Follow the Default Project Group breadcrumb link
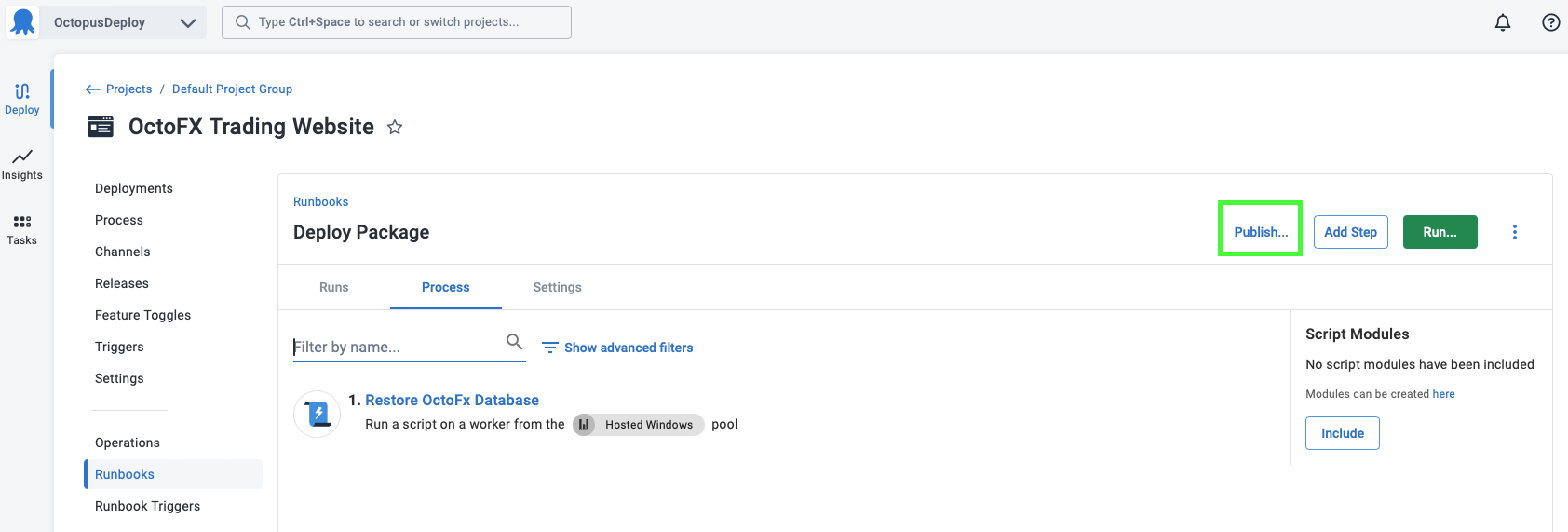The width and height of the screenshot is (1568, 532). coord(233,89)
